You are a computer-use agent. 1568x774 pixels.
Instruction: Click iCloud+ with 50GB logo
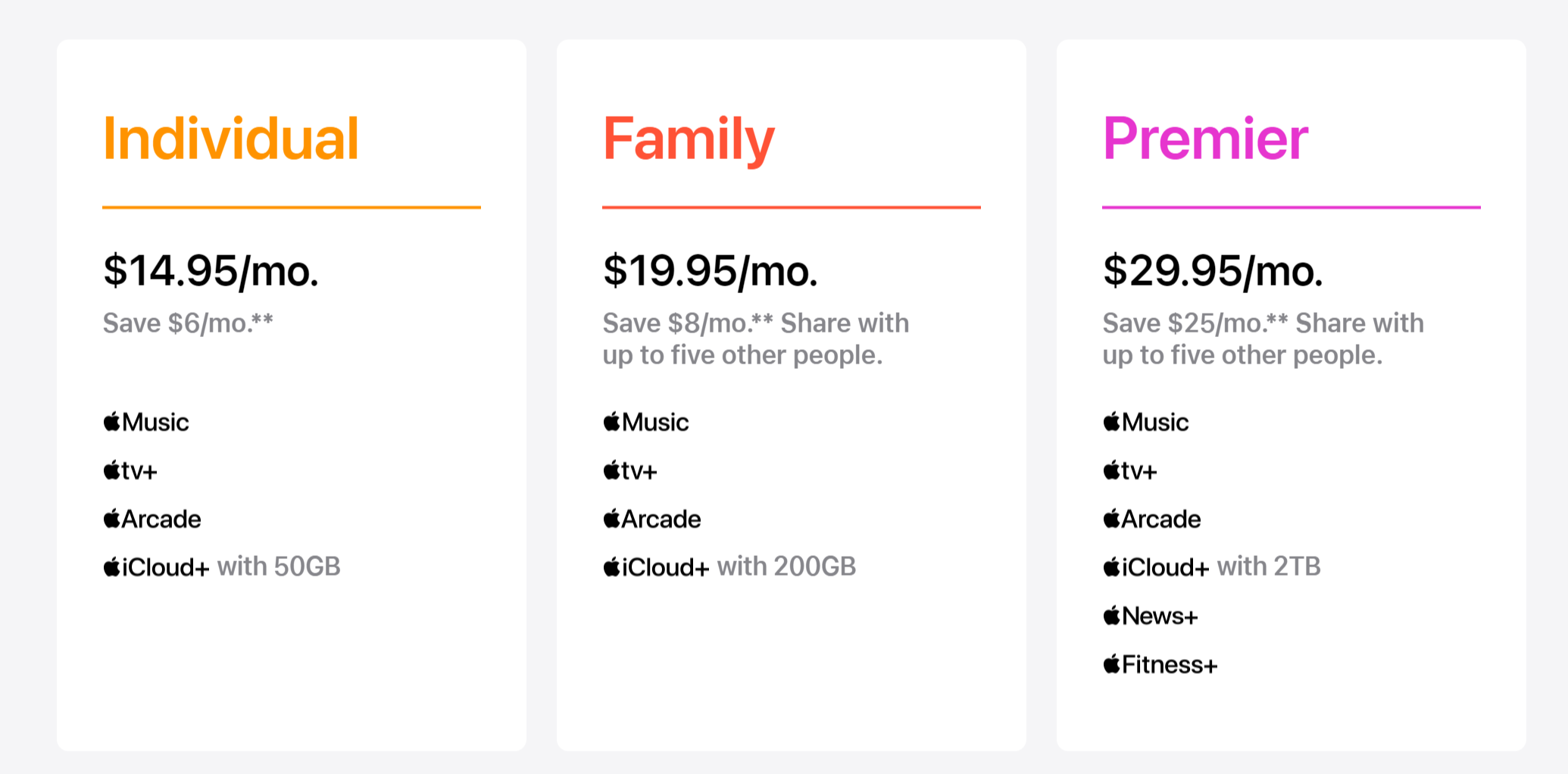(156, 567)
